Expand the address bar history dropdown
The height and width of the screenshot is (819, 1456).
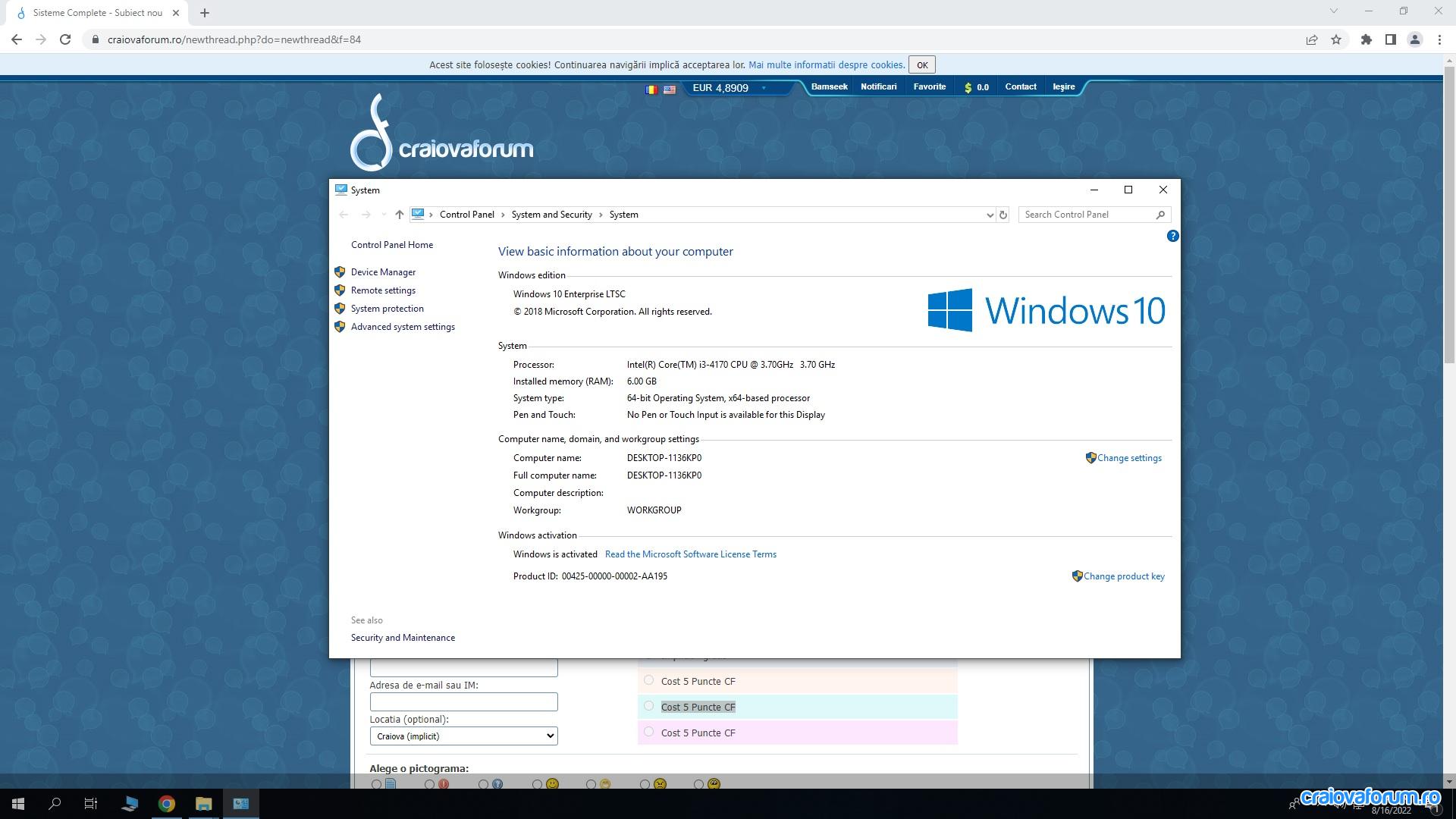(990, 215)
